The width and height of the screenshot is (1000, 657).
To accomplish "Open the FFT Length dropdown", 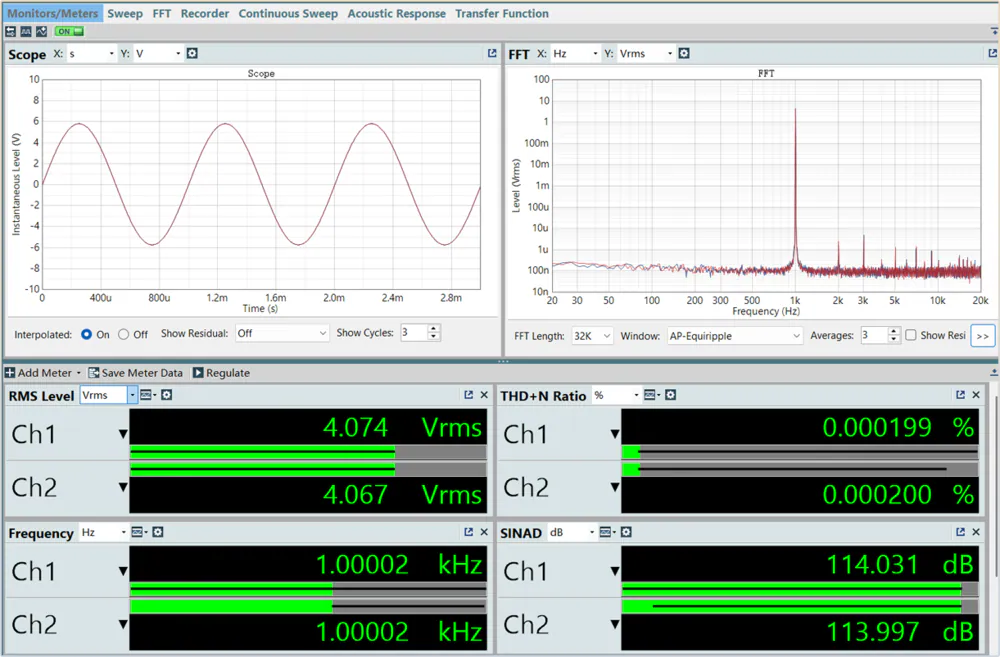I will (x=592, y=336).
